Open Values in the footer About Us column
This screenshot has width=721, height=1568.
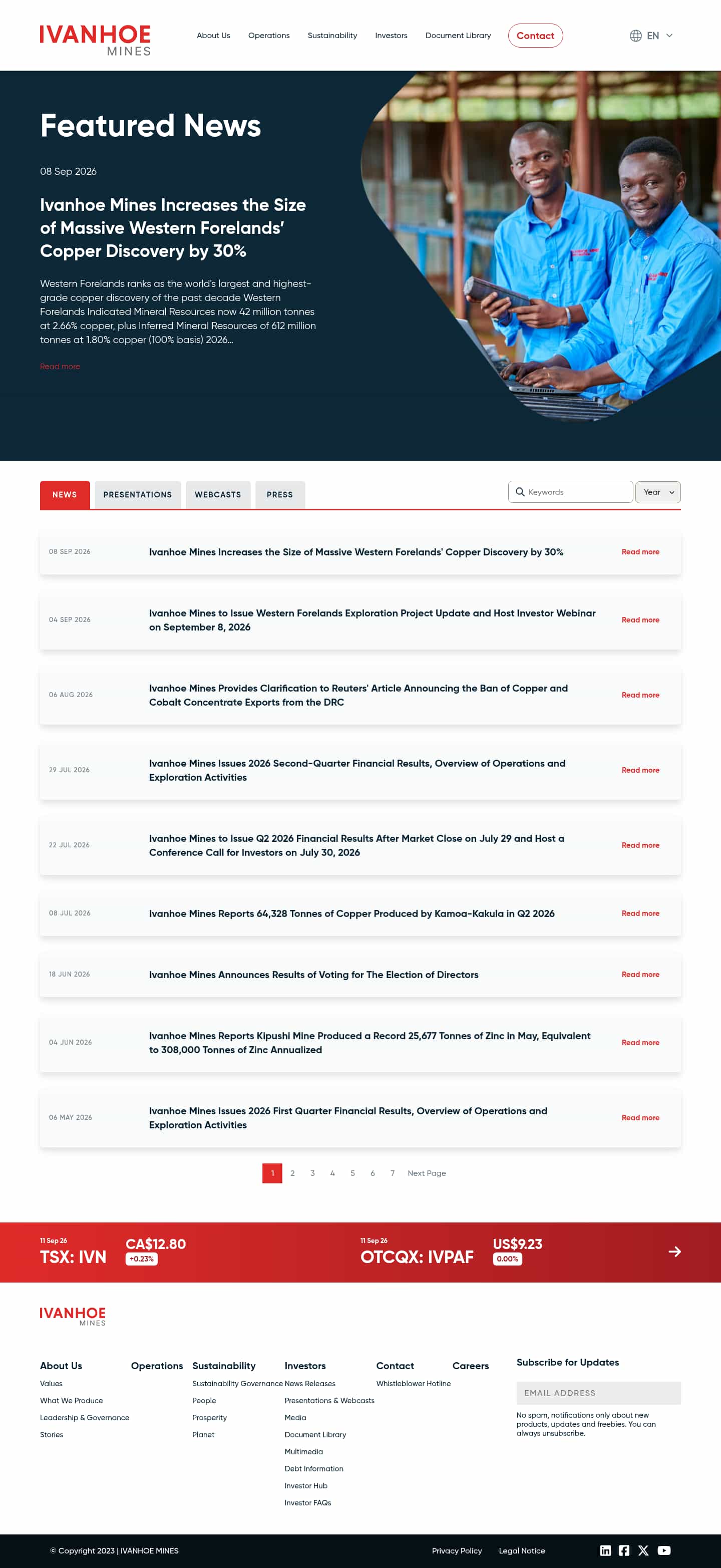click(x=51, y=1384)
